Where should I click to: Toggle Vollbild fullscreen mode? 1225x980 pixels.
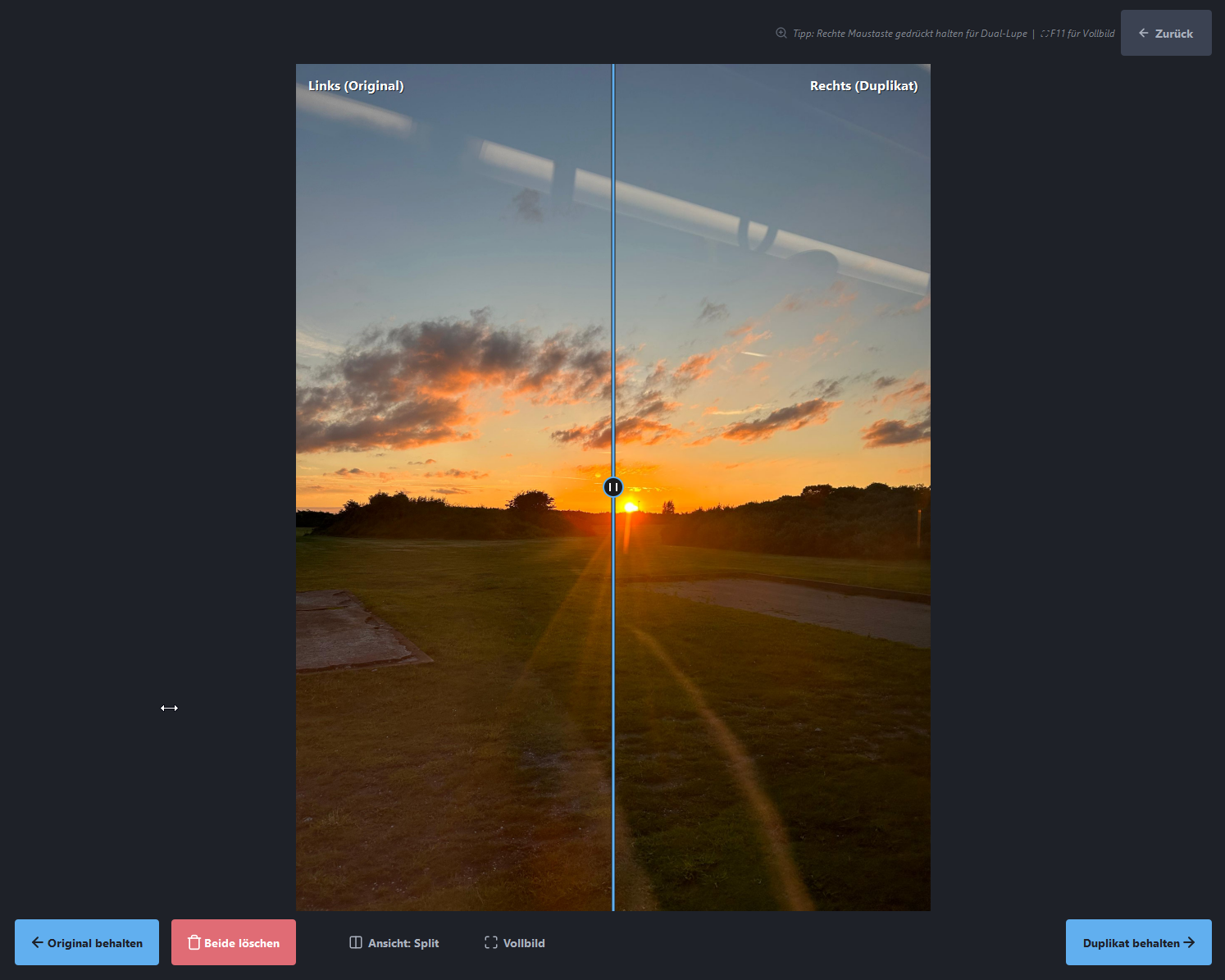[515, 943]
